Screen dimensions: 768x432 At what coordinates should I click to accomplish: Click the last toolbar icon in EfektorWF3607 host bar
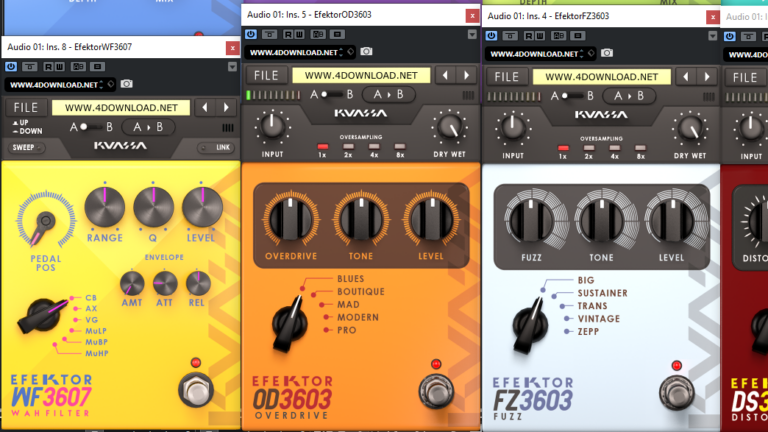coord(97,67)
